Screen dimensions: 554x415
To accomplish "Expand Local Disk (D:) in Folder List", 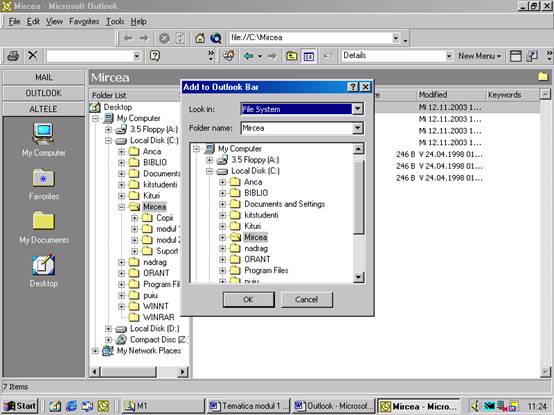I will [x=108, y=329].
